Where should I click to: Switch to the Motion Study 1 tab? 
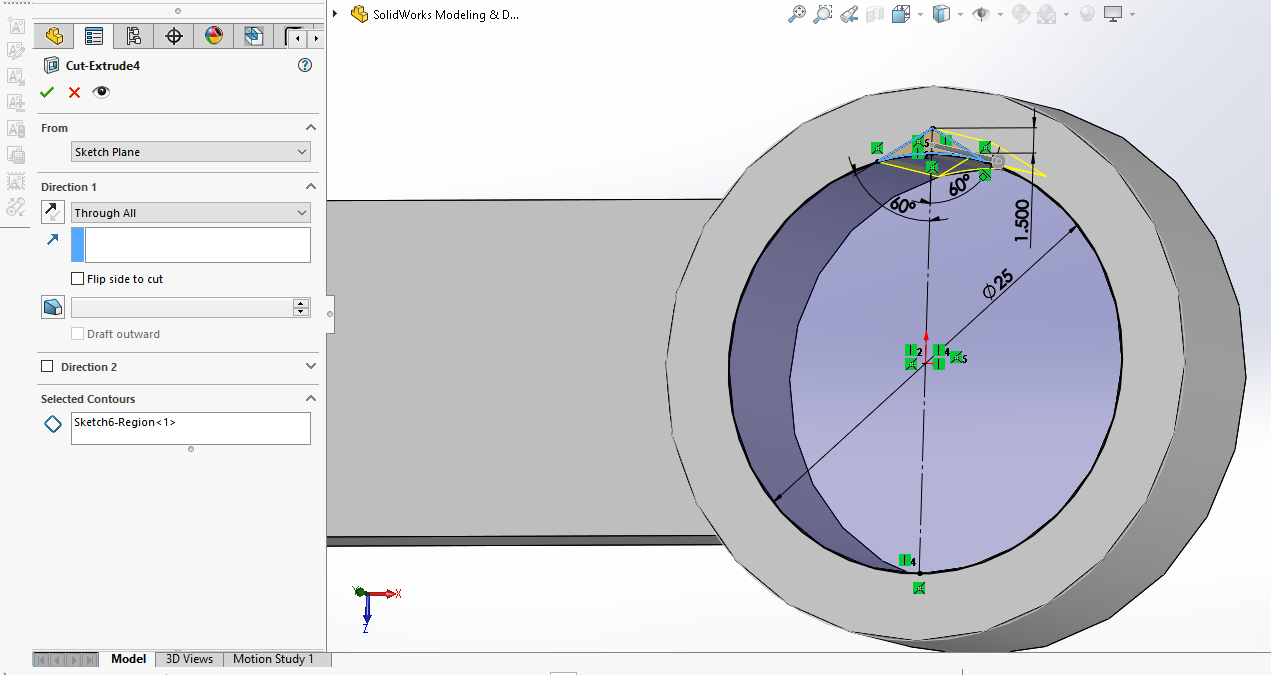pos(273,659)
